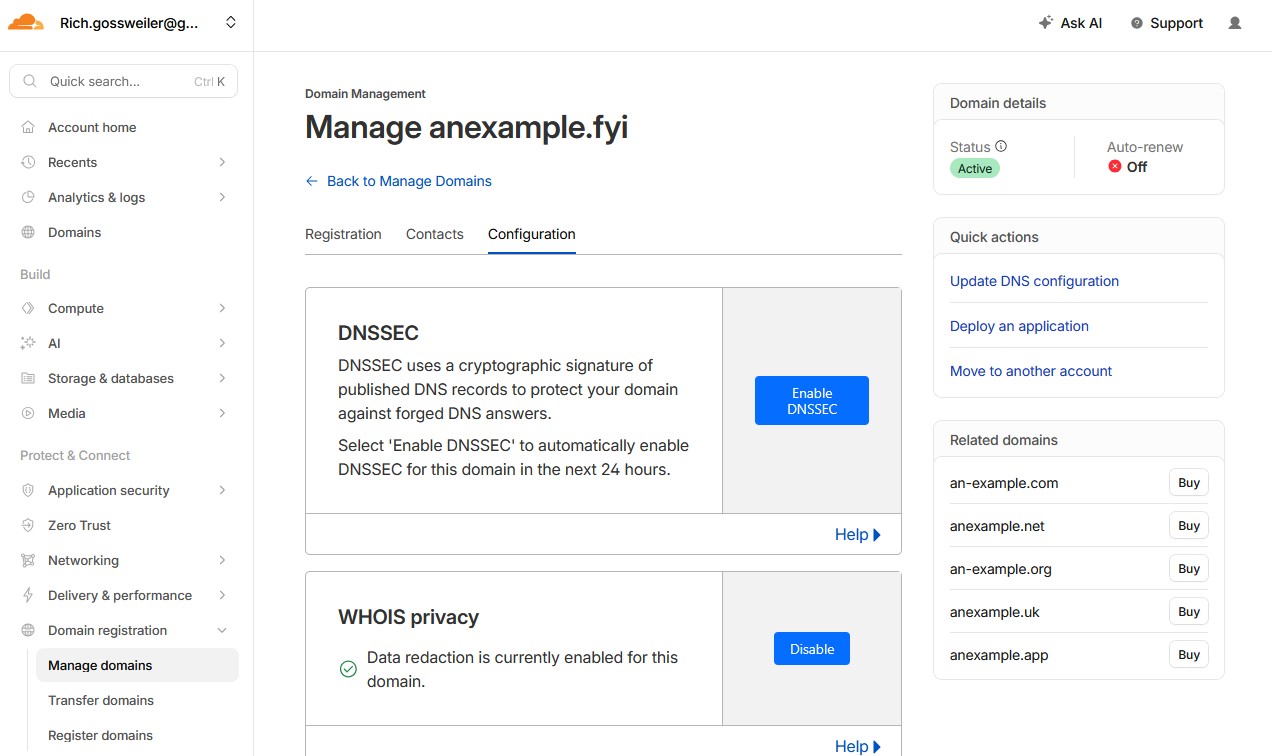
Task: Open the Update DNS configuration link
Action: (x=1034, y=281)
